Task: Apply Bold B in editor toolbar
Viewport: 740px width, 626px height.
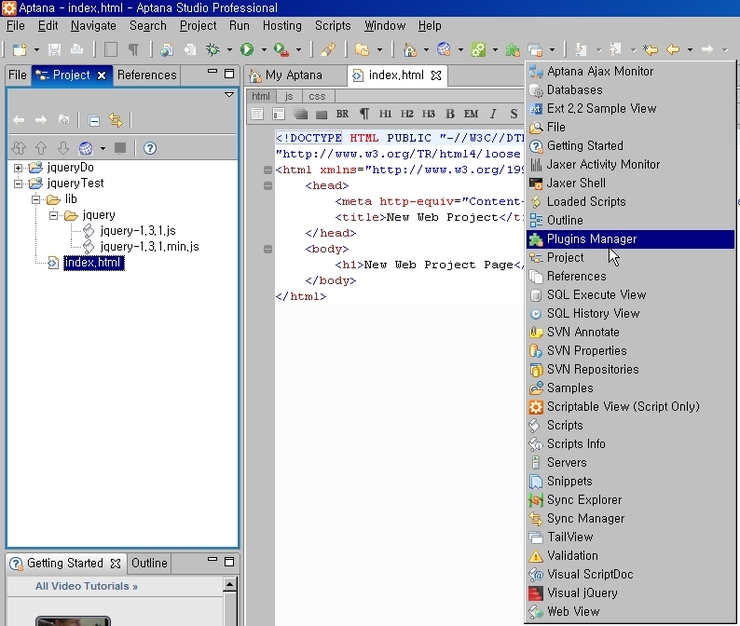Action: [x=450, y=114]
